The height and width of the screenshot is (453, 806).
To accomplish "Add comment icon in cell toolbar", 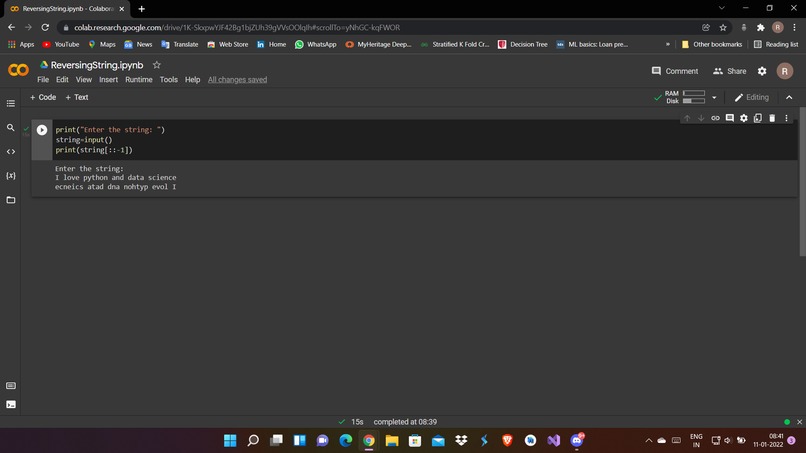I will pyautogui.click(x=729, y=118).
